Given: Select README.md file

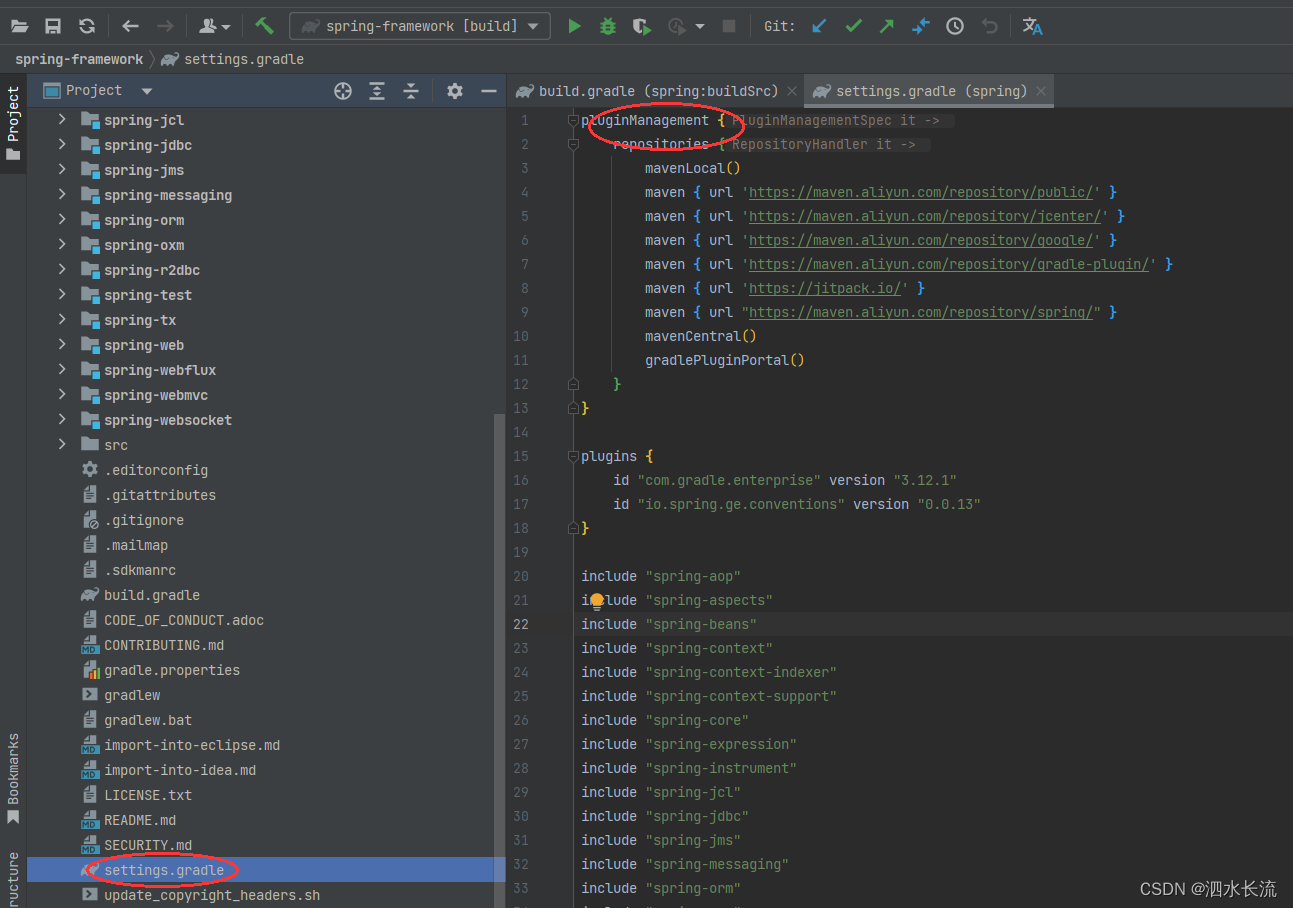Looking at the screenshot, I should (140, 820).
